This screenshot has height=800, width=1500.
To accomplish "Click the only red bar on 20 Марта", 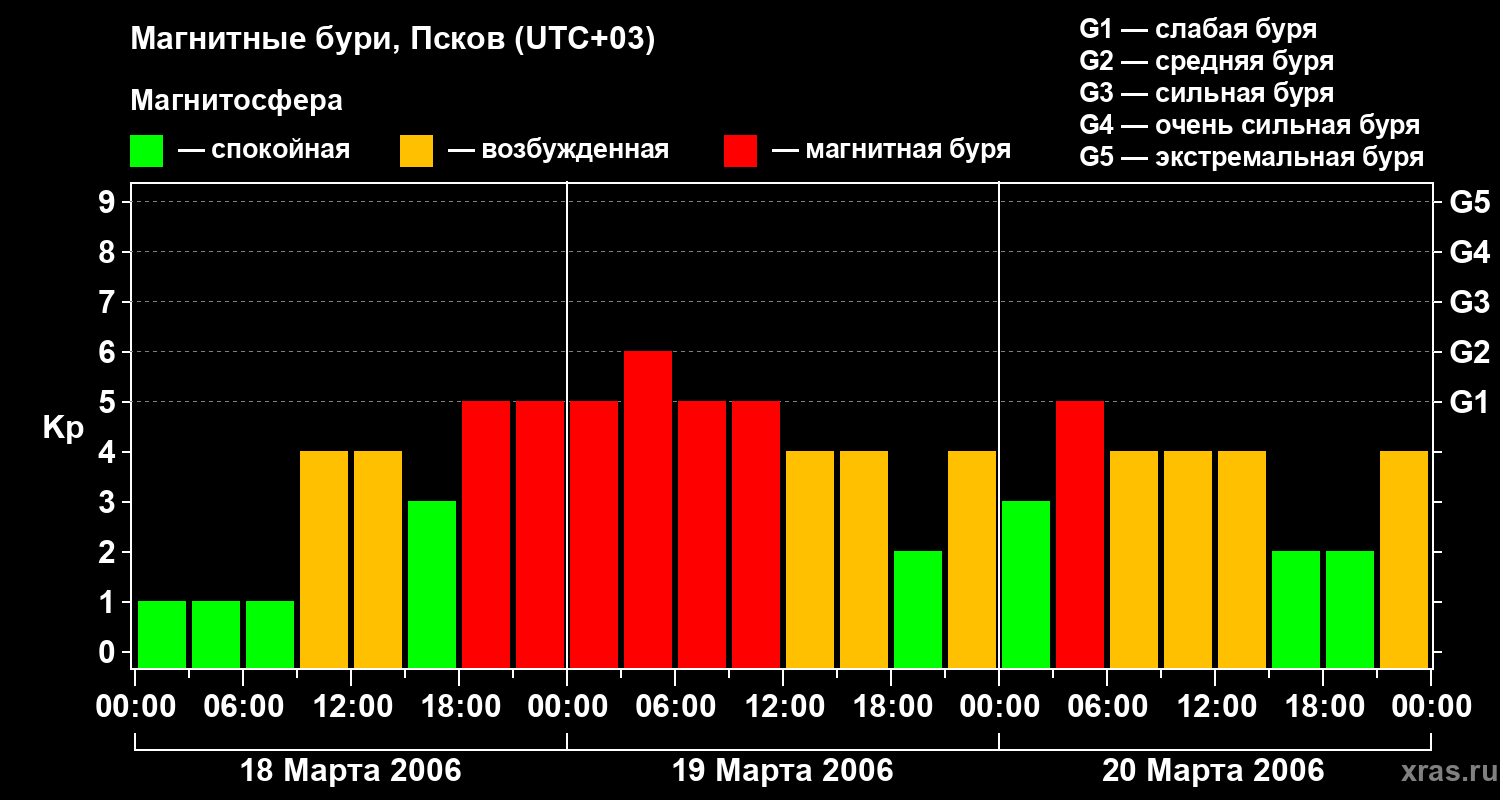I will [x=1080, y=534].
